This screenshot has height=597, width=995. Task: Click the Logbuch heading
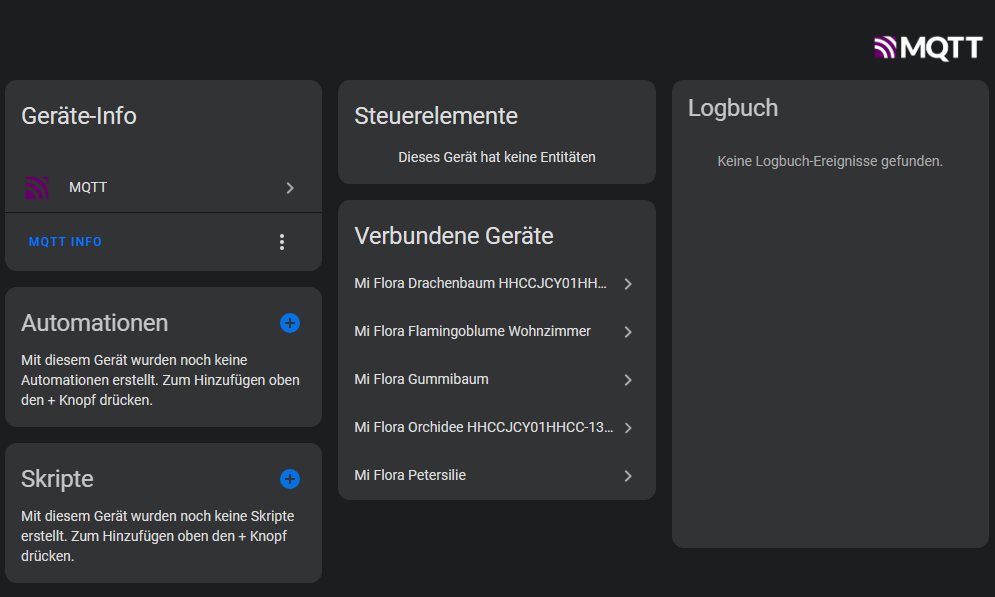pos(733,108)
